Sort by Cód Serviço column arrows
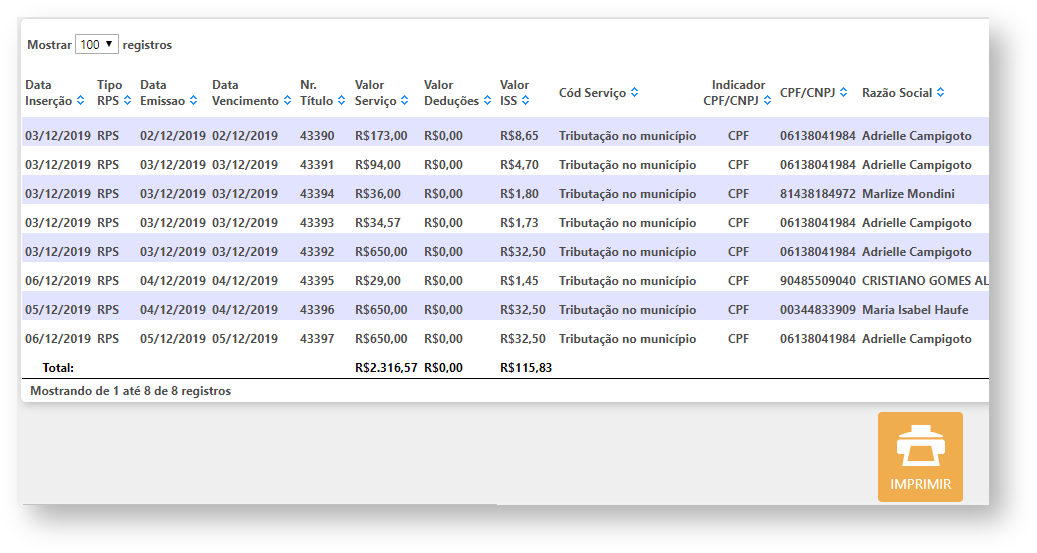The width and height of the screenshot is (1037, 553). [634, 93]
